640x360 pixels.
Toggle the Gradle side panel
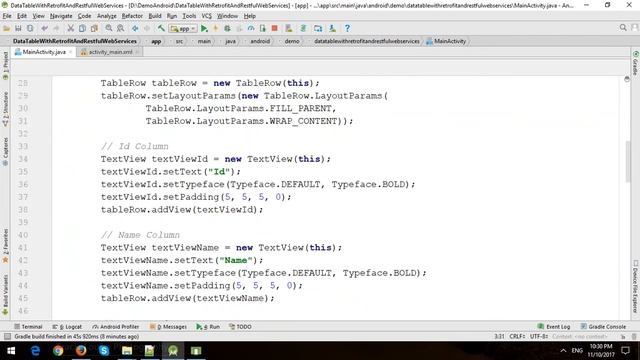tap(636, 63)
